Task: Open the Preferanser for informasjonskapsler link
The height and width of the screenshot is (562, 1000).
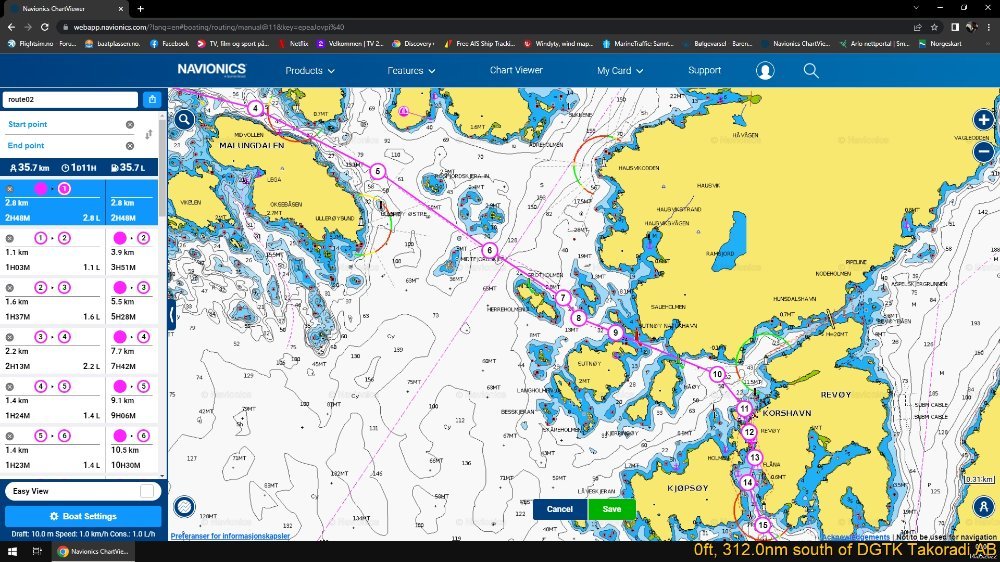Action: coord(230,536)
